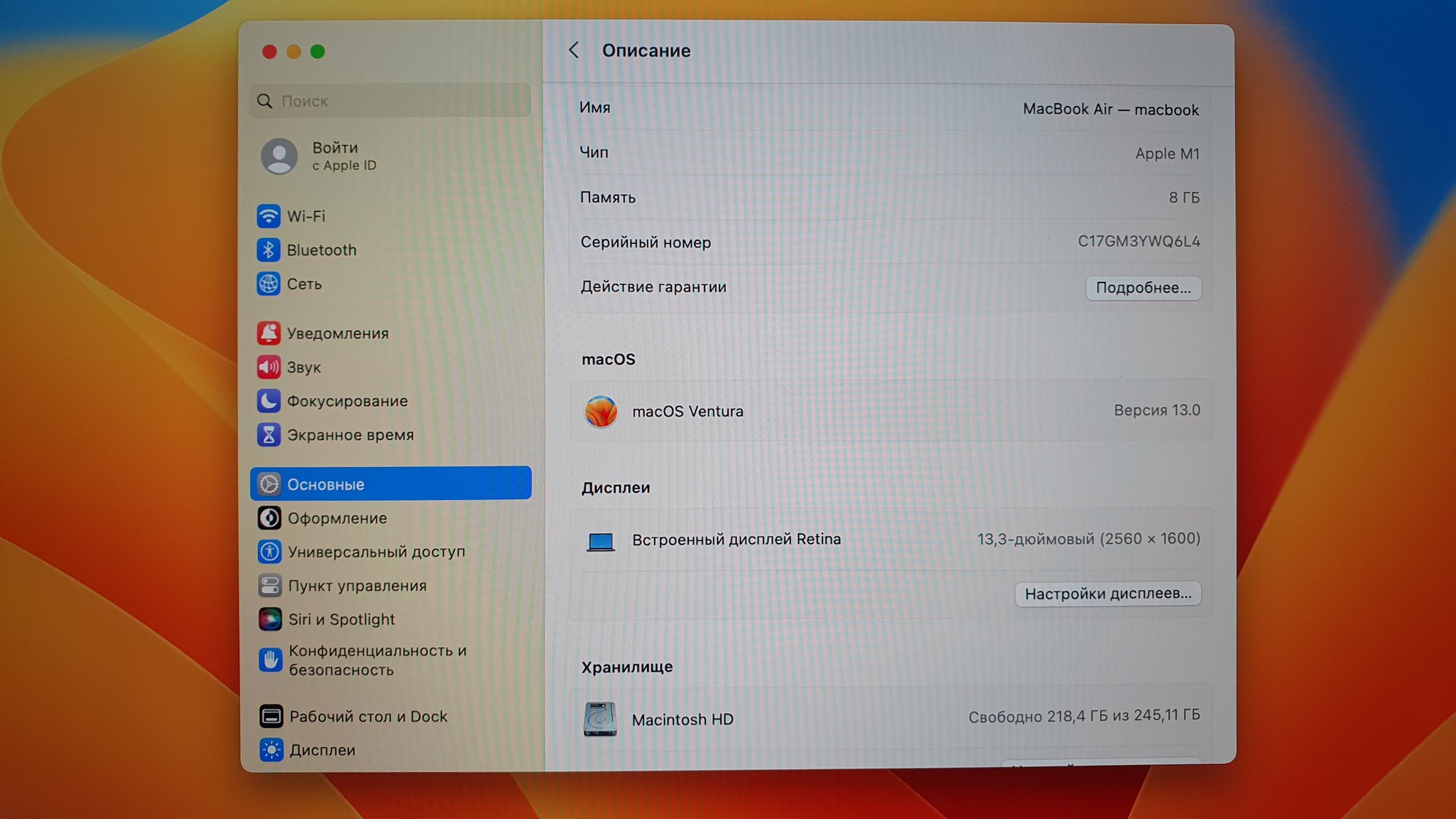The width and height of the screenshot is (1456, 819).
Task: Open Privacy and Security hand icon
Action: point(269,660)
